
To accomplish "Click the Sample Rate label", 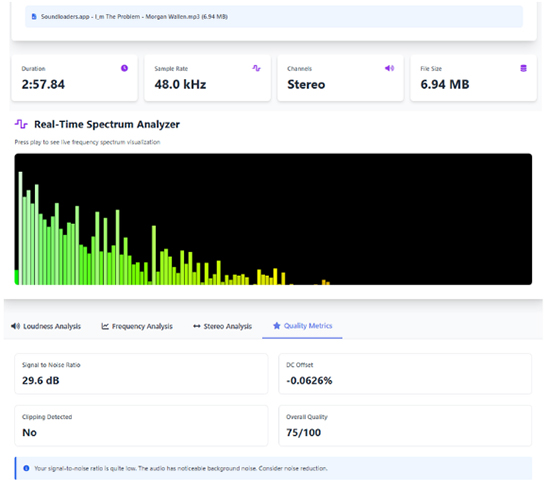I will coord(171,69).
